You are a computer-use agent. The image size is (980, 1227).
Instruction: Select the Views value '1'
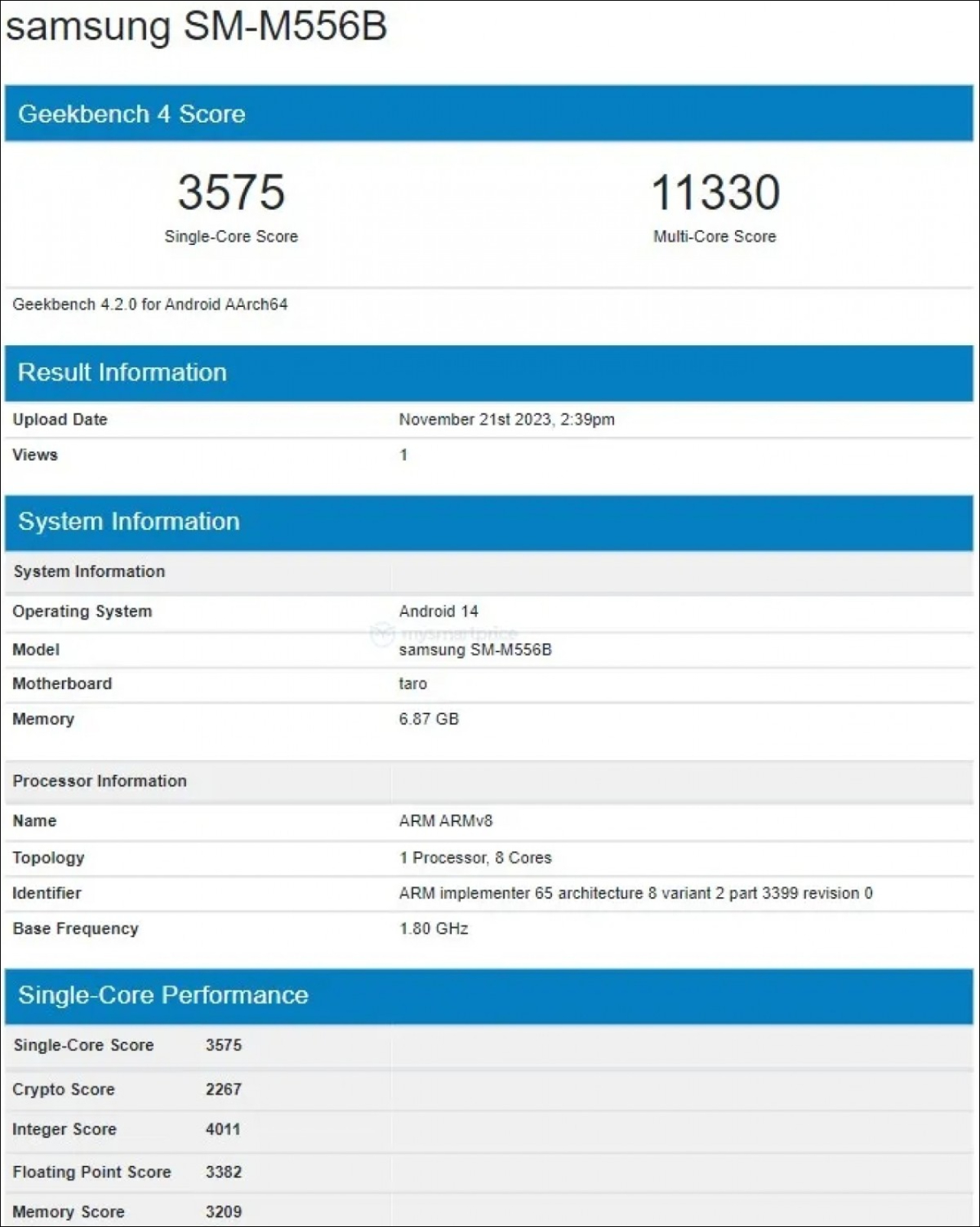403,455
